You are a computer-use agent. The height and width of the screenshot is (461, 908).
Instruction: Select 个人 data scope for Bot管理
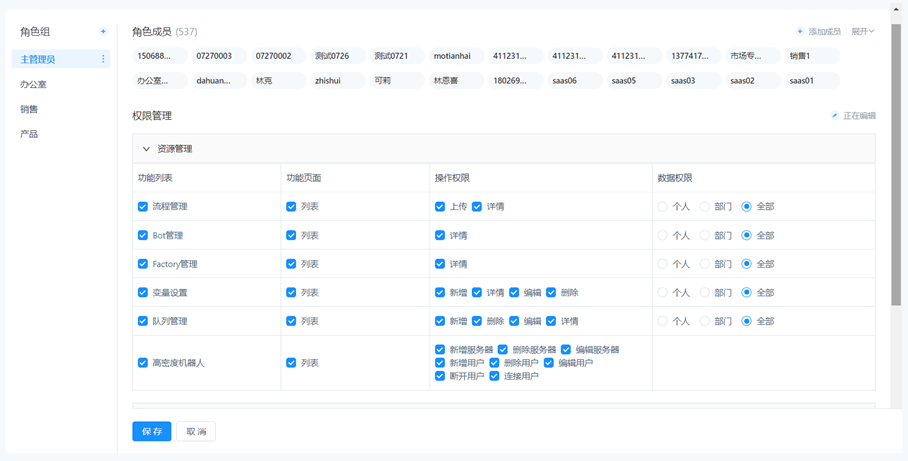coord(662,236)
